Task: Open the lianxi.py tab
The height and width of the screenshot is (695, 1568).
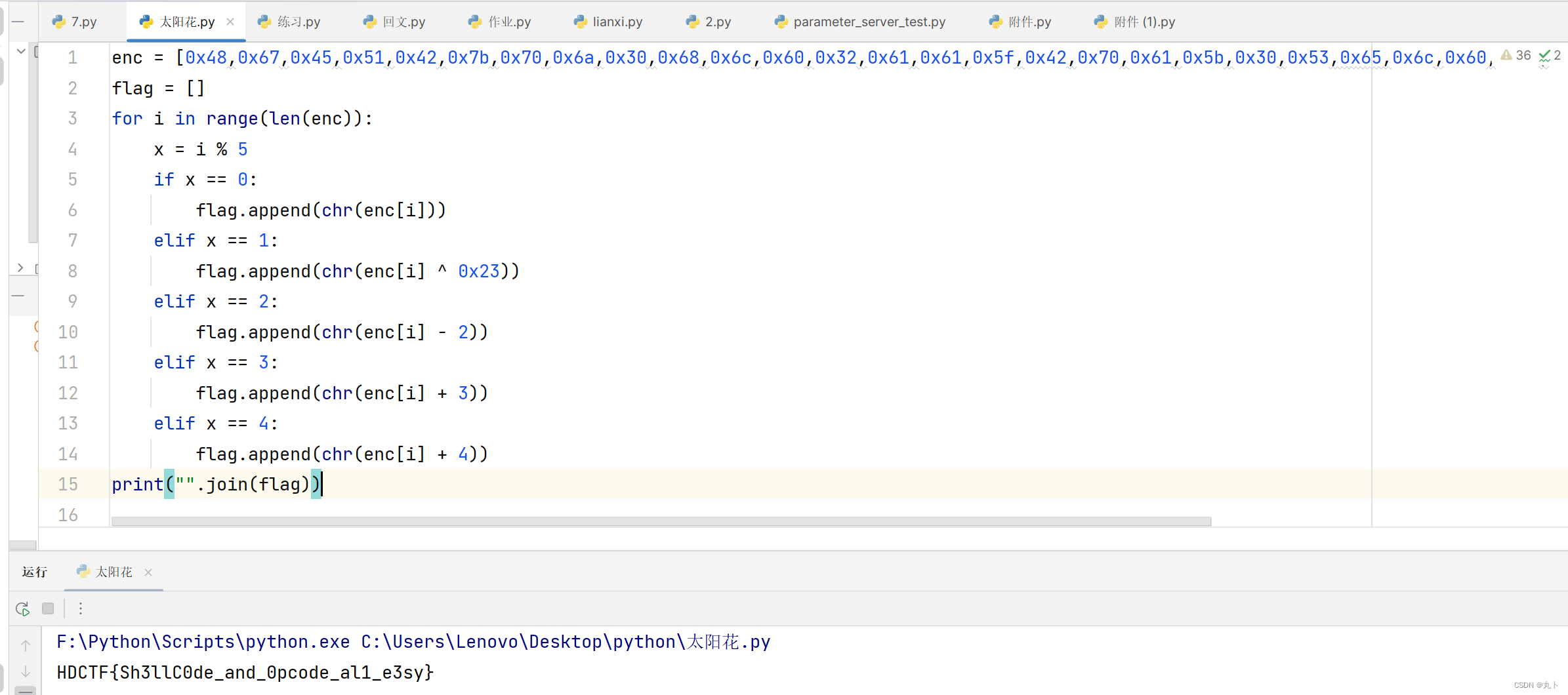Action: click(x=608, y=22)
